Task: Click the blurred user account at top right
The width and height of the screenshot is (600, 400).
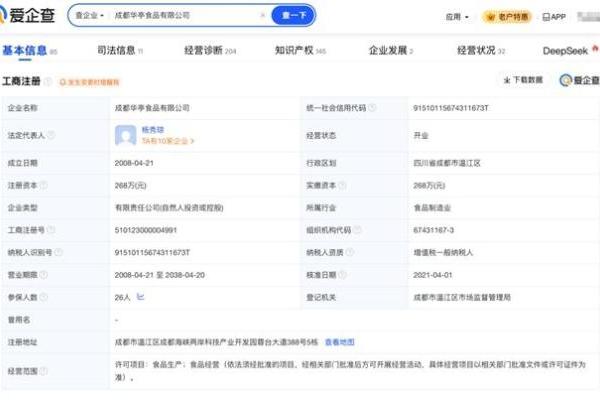Action: [x=589, y=17]
